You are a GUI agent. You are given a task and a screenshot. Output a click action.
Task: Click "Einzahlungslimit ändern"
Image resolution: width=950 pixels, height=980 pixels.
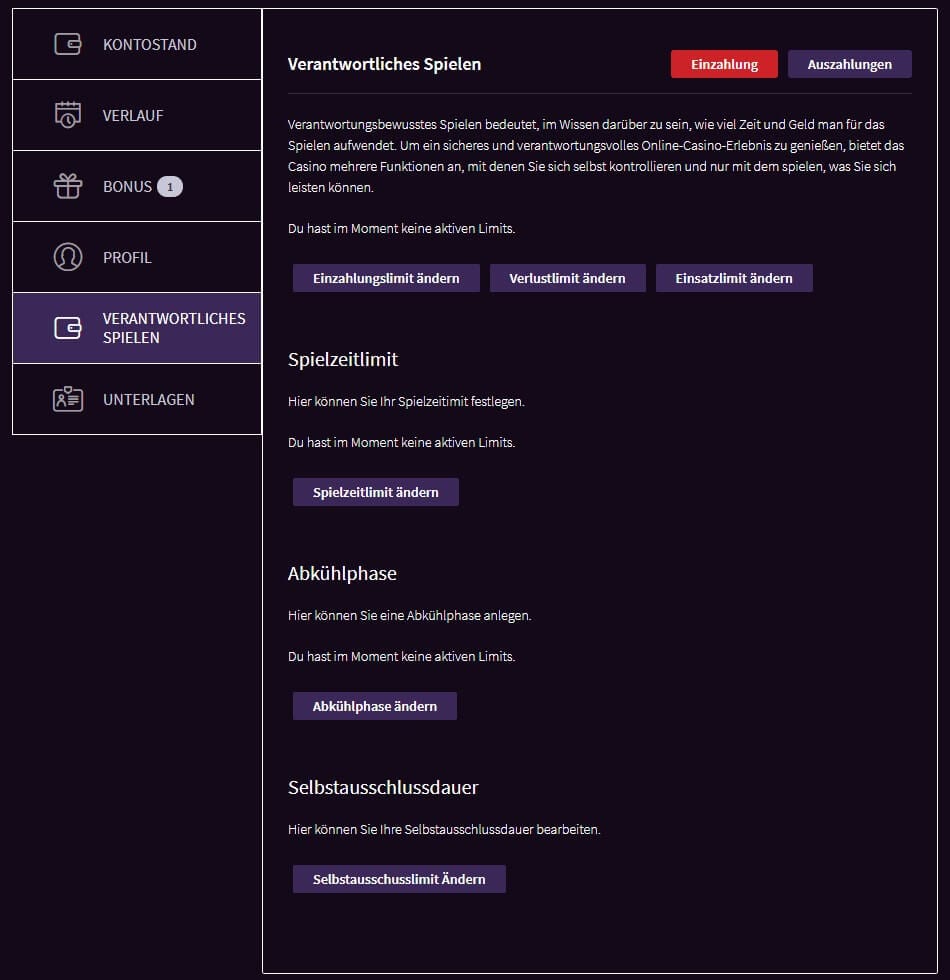click(x=386, y=278)
